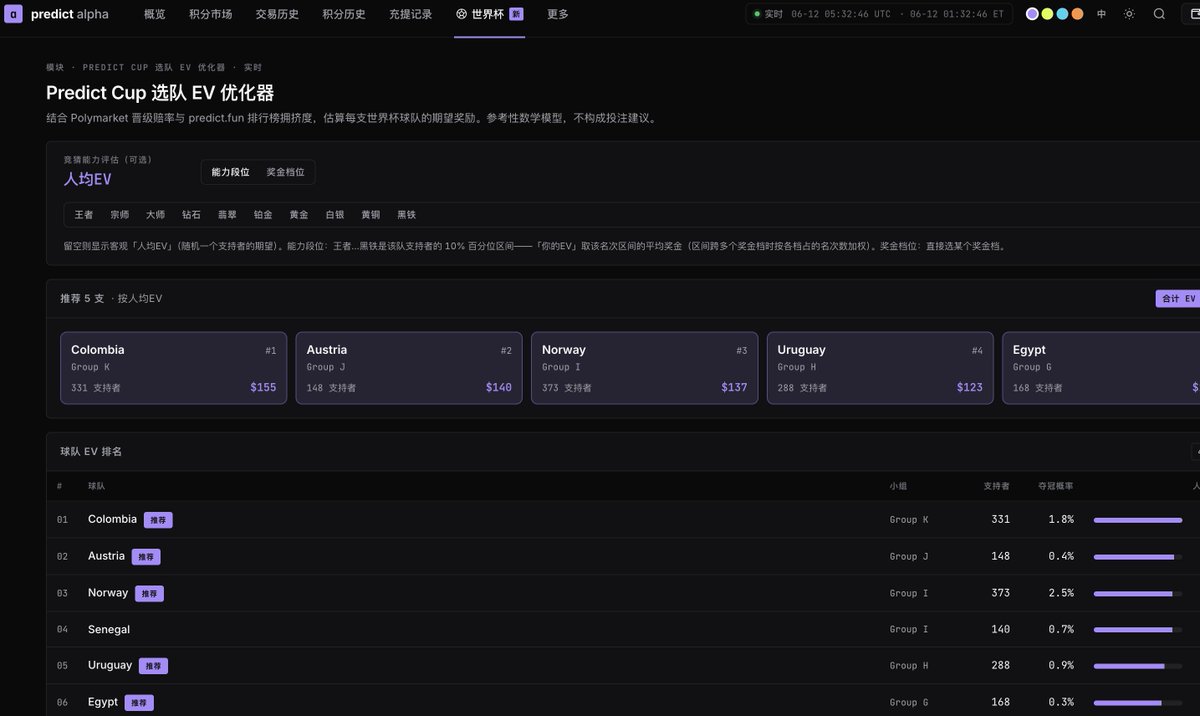Viewport: 1200px width, 716px height.
Task: Click the 2.5% probability in Norway row
Action: click(1061, 593)
